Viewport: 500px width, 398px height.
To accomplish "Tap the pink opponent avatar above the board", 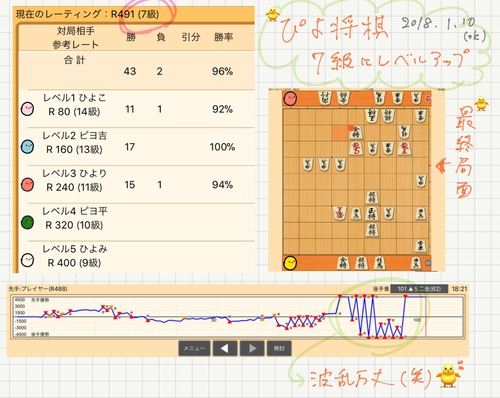I will click(290, 99).
